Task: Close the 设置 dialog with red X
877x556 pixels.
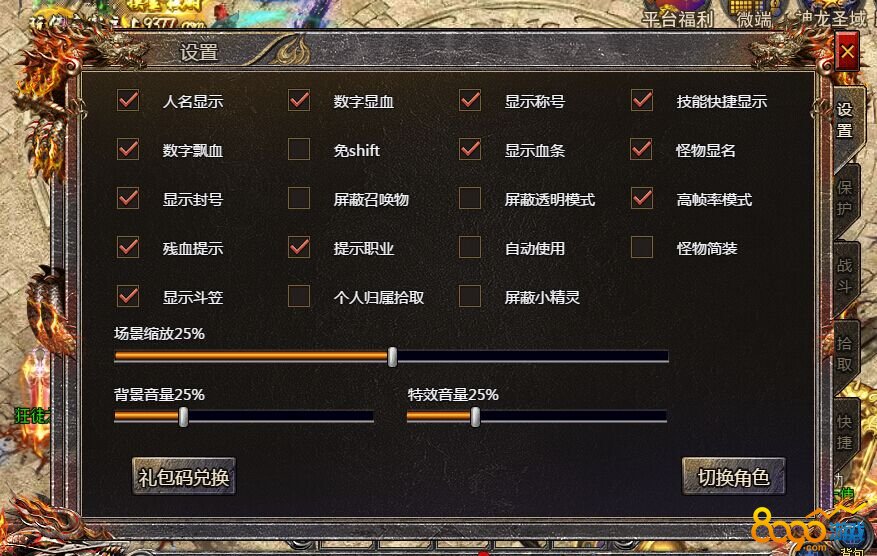Action: click(x=847, y=51)
